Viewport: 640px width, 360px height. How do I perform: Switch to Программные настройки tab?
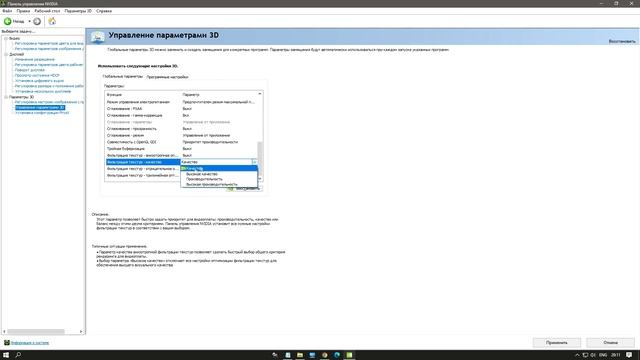tap(167, 77)
